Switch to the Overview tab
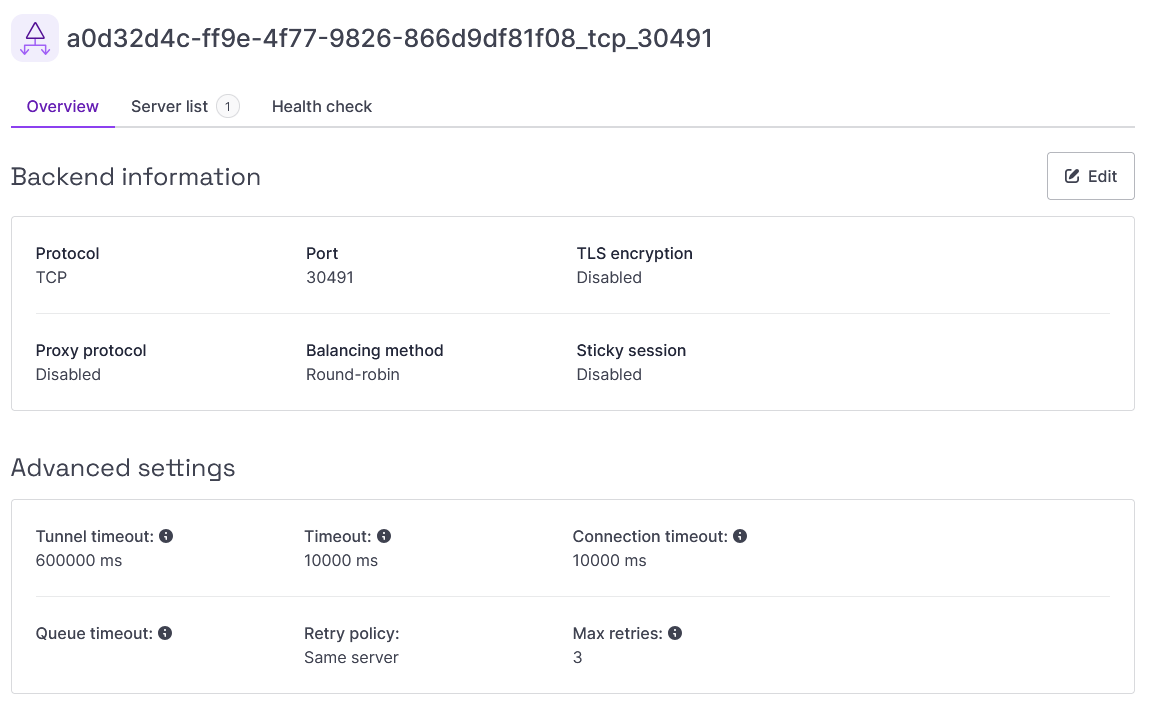This screenshot has width=1150, height=707. point(62,106)
